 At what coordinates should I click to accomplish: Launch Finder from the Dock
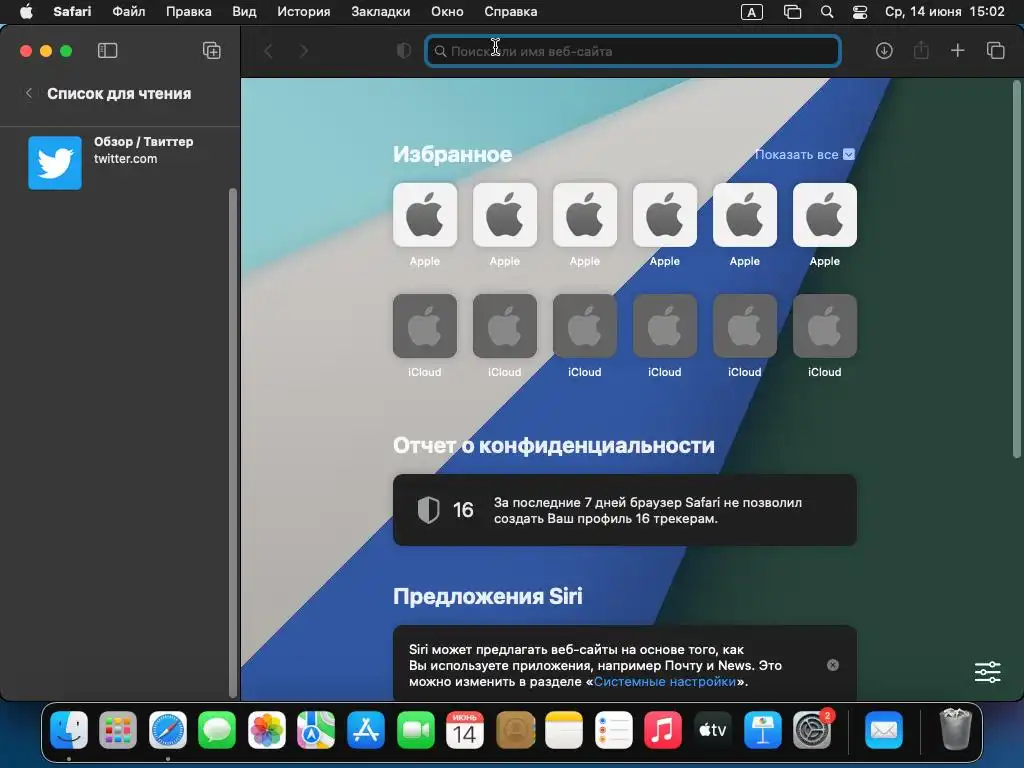[x=69, y=729]
